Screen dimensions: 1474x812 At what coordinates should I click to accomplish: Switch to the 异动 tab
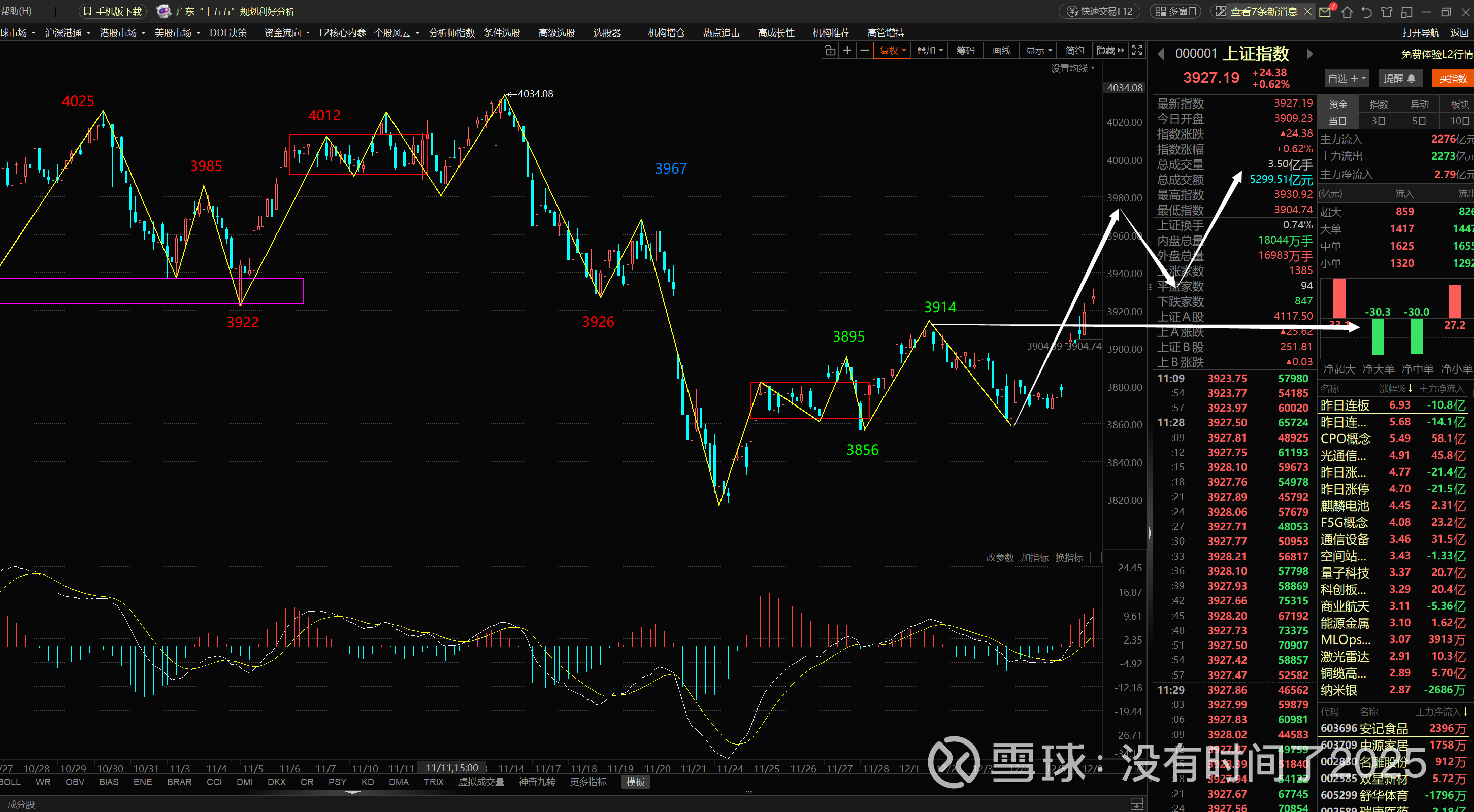[1419, 104]
